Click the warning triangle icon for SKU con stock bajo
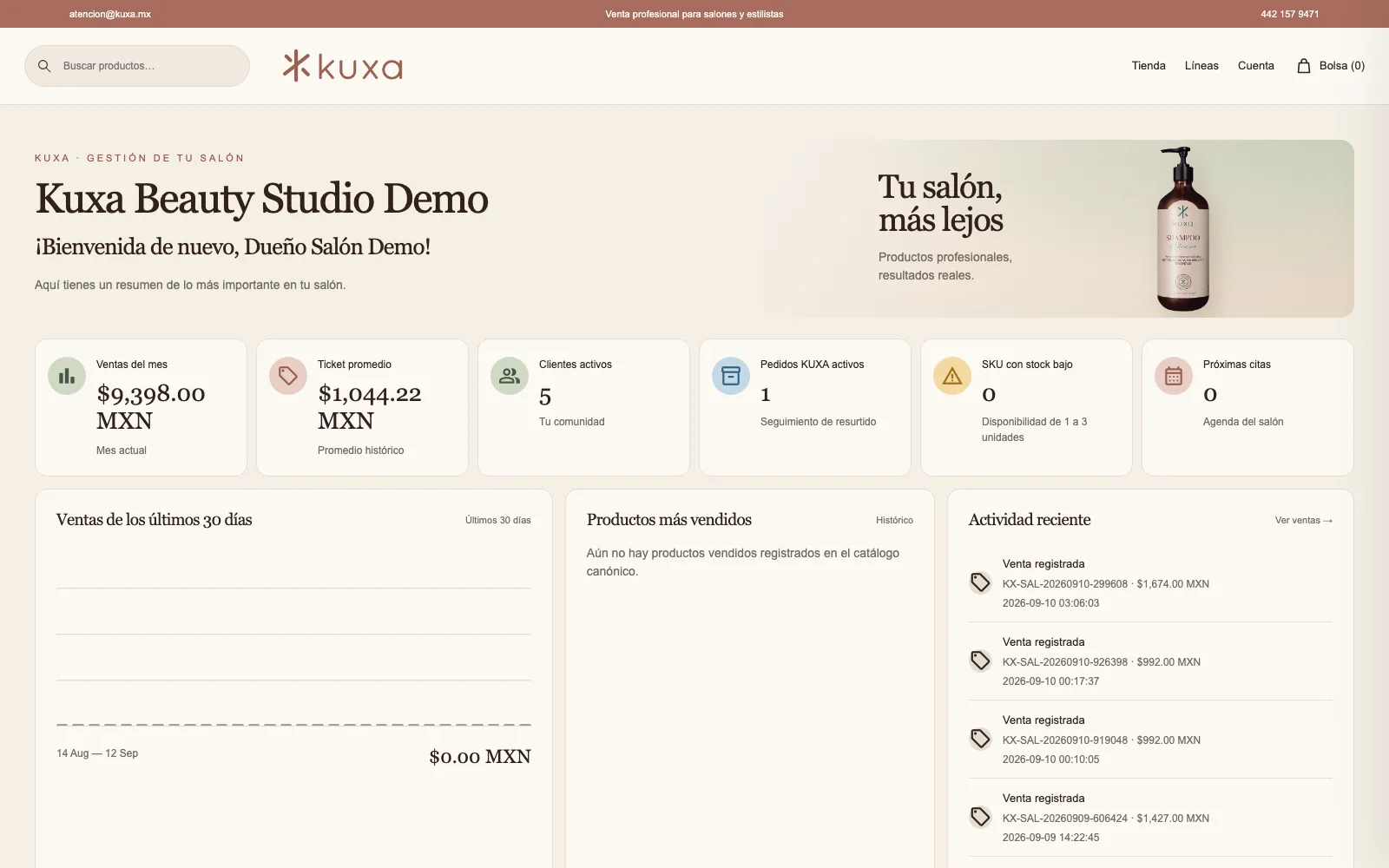The width and height of the screenshot is (1389, 868). [952, 376]
